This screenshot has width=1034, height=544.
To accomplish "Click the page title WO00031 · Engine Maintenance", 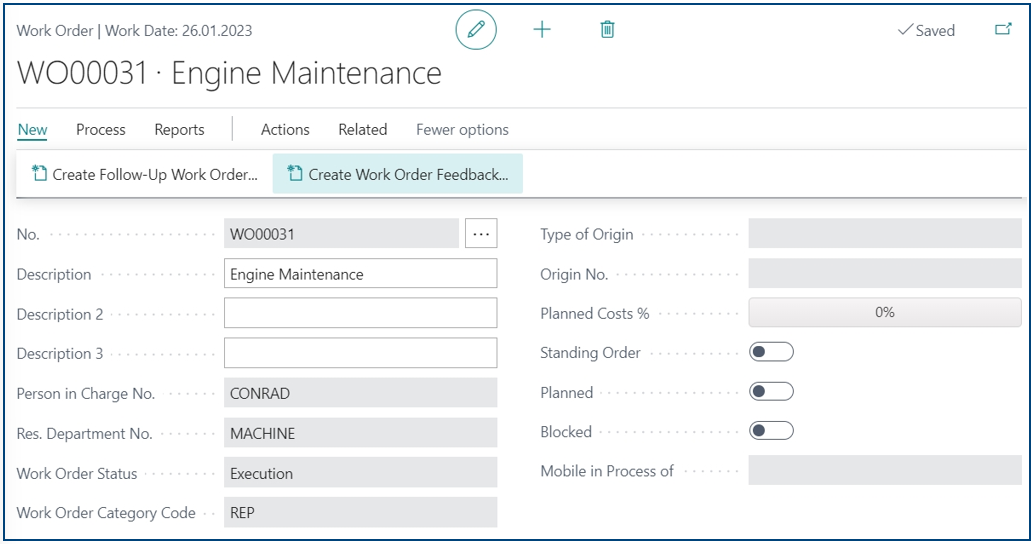I will click(229, 73).
